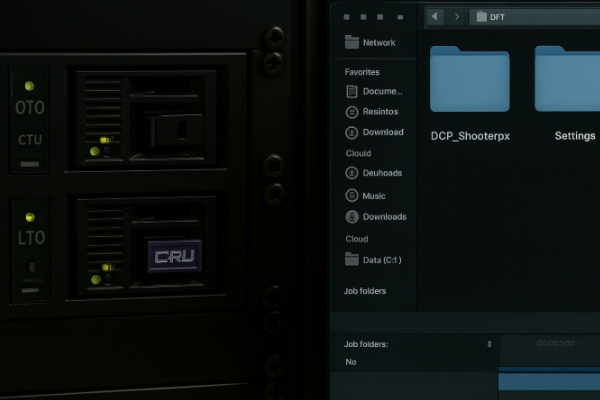Select the Job folders sidebar heading
Viewport: 600px width, 400px height.
click(x=365, y=291)
